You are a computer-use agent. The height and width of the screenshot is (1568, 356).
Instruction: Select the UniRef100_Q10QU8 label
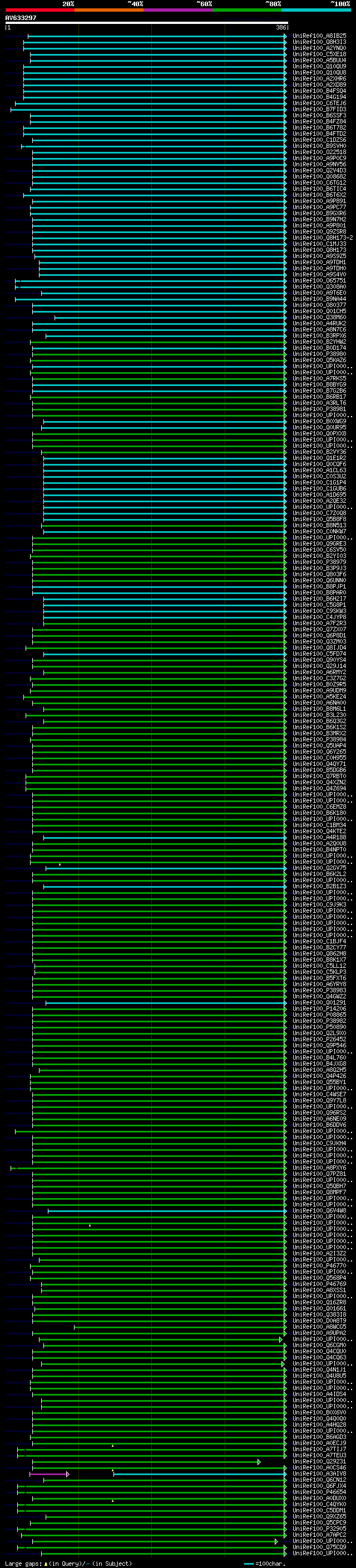319,72
